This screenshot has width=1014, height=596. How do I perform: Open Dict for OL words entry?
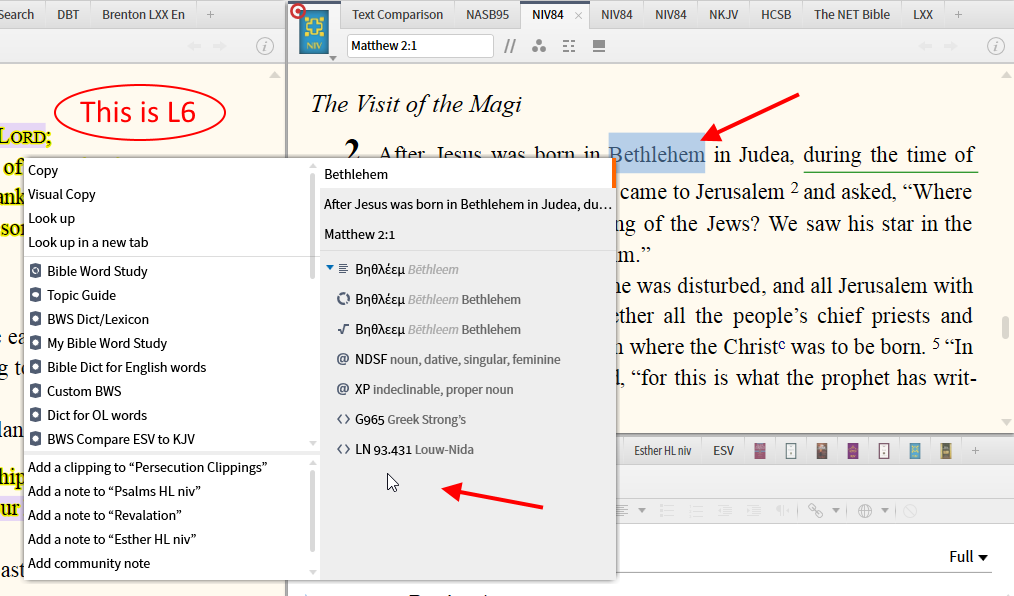[96, 414]
